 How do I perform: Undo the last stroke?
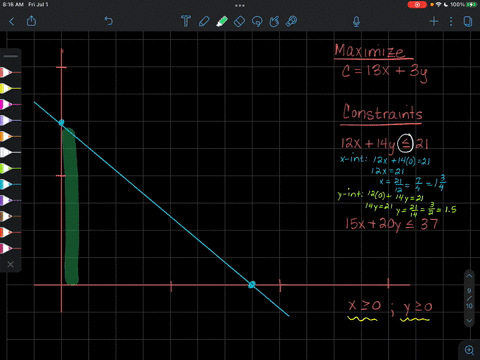[x=109, y=21]
